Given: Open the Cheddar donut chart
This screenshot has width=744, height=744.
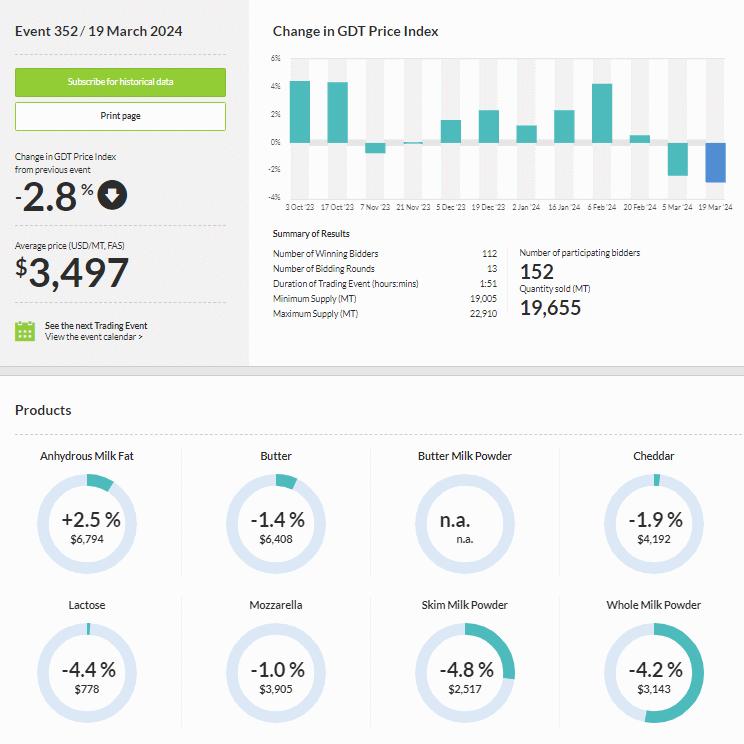Looking at the screenshot, I should coord(654,524).
